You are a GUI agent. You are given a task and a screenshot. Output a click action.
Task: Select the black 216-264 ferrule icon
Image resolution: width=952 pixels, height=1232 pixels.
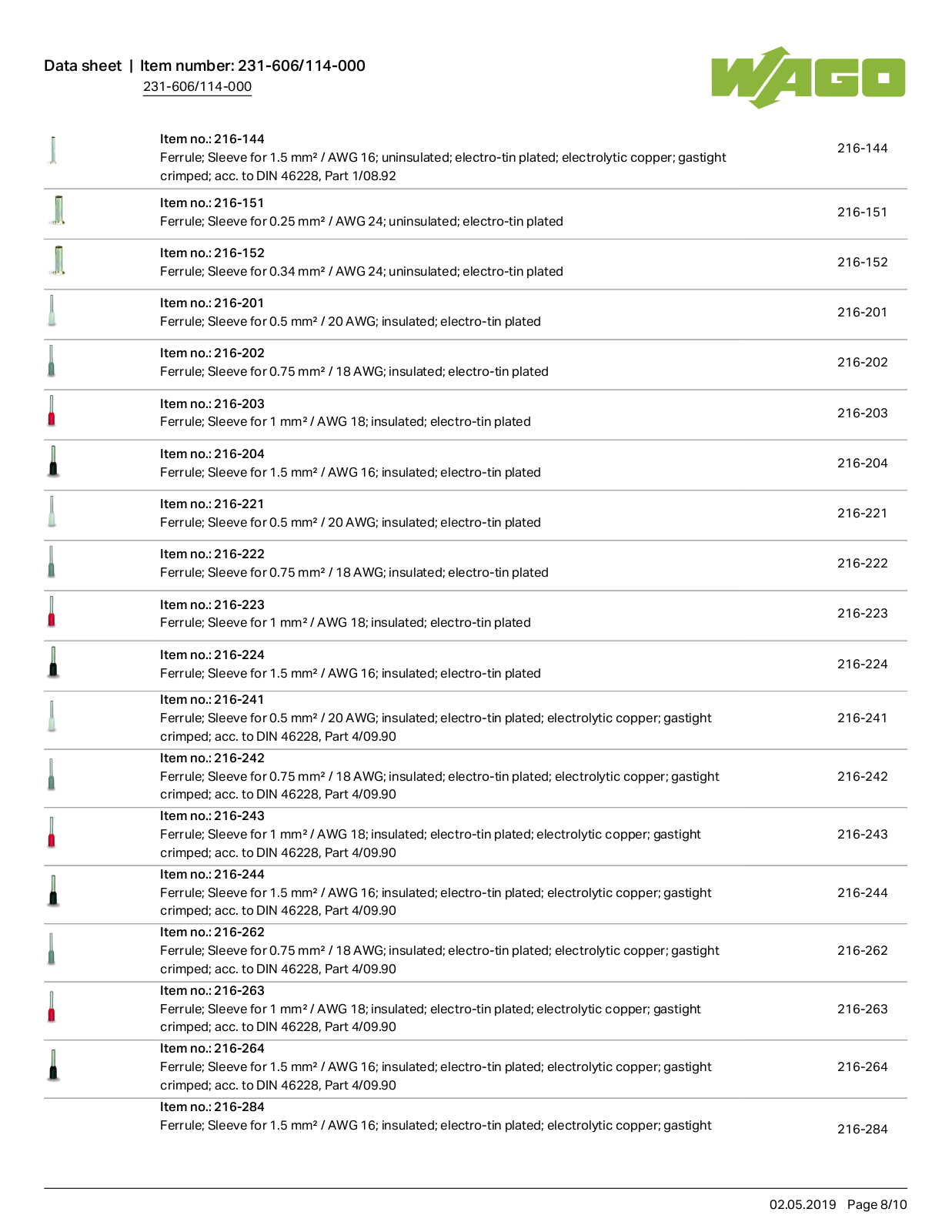click(x=53, y=1065)
